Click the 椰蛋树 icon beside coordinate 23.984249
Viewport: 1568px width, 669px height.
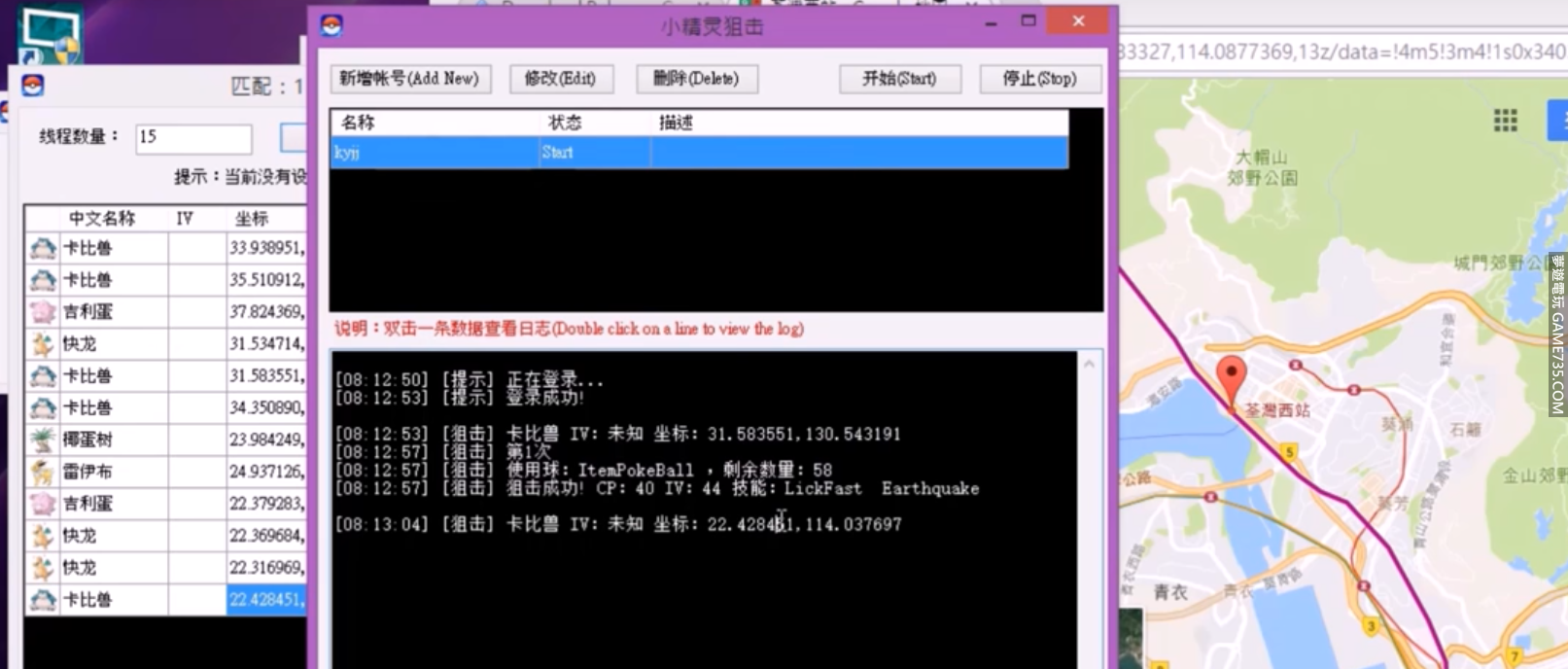tap(43, 440)
